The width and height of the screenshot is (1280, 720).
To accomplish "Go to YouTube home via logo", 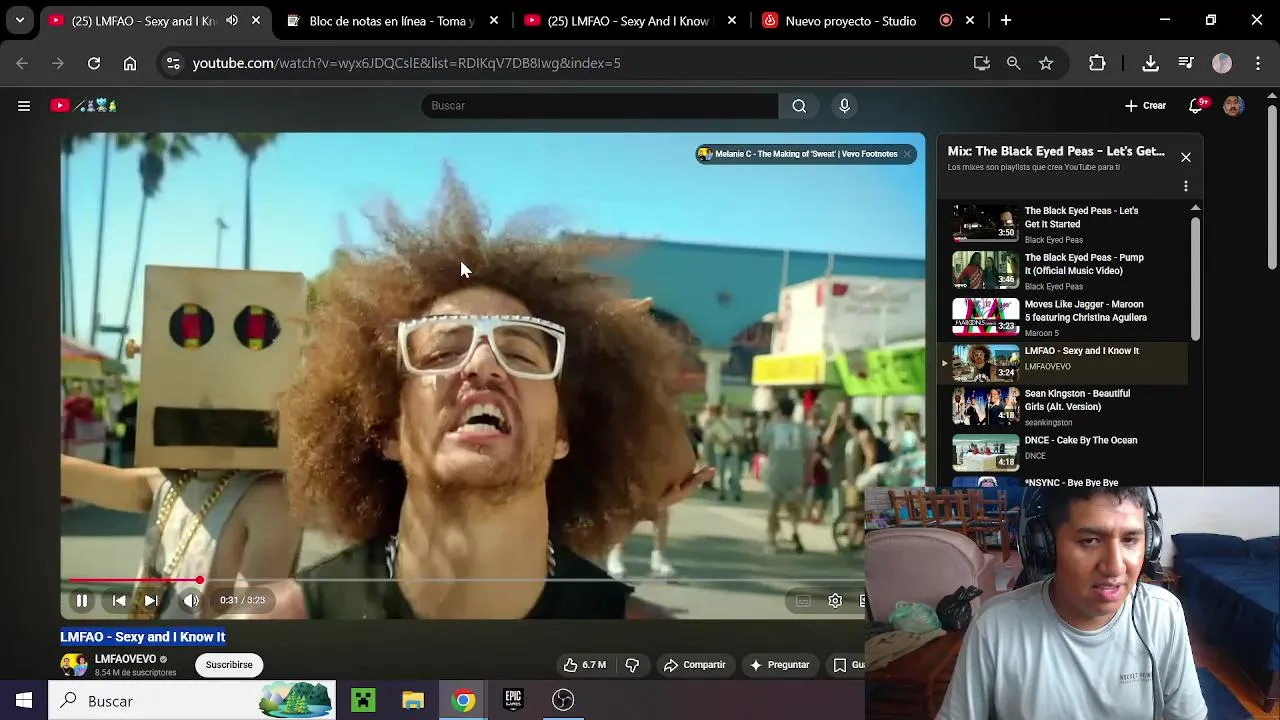I will pyautogui.click(x=84, y=105).
